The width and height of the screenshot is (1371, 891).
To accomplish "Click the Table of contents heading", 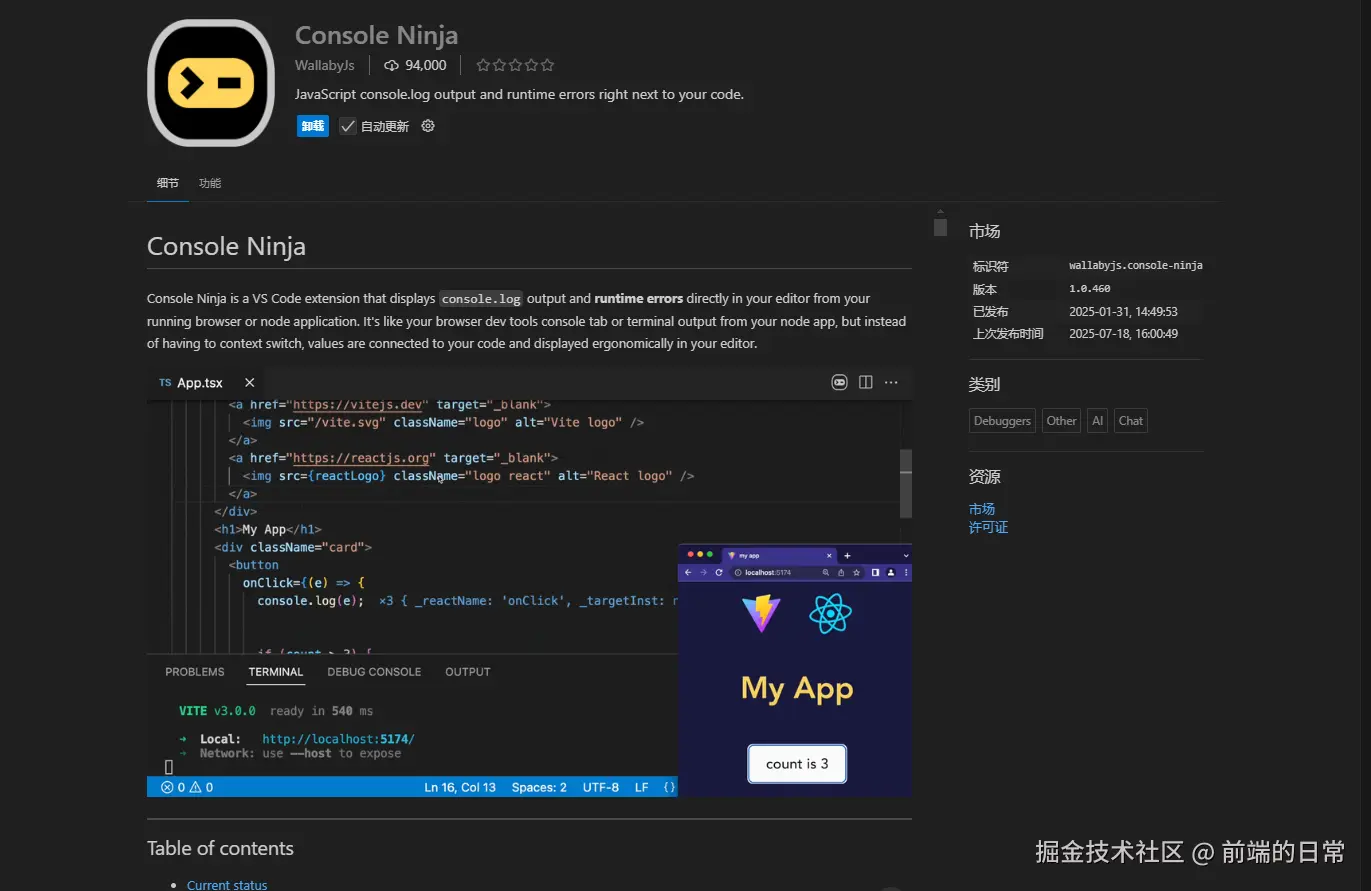I will [220, 848].
